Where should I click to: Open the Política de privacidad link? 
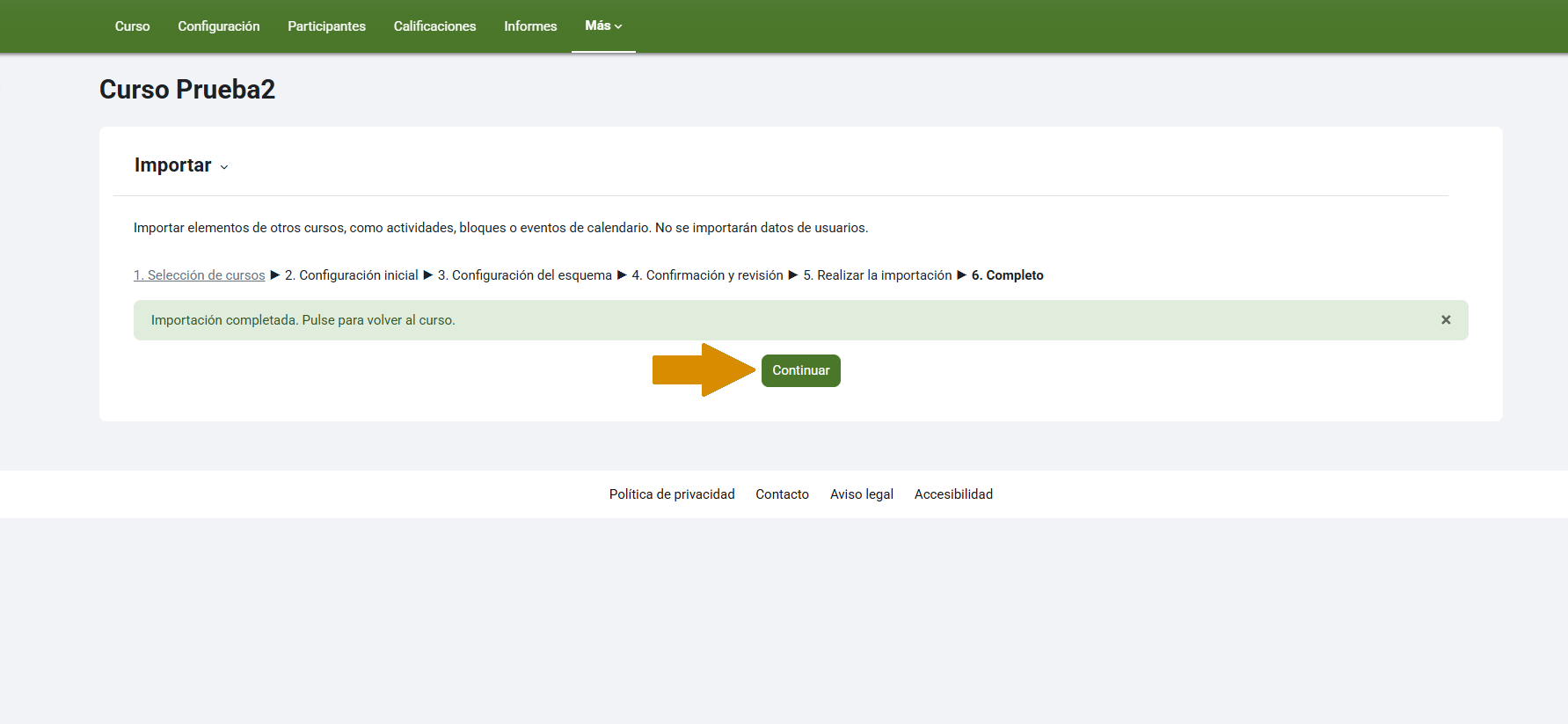(x=672, y=494)
